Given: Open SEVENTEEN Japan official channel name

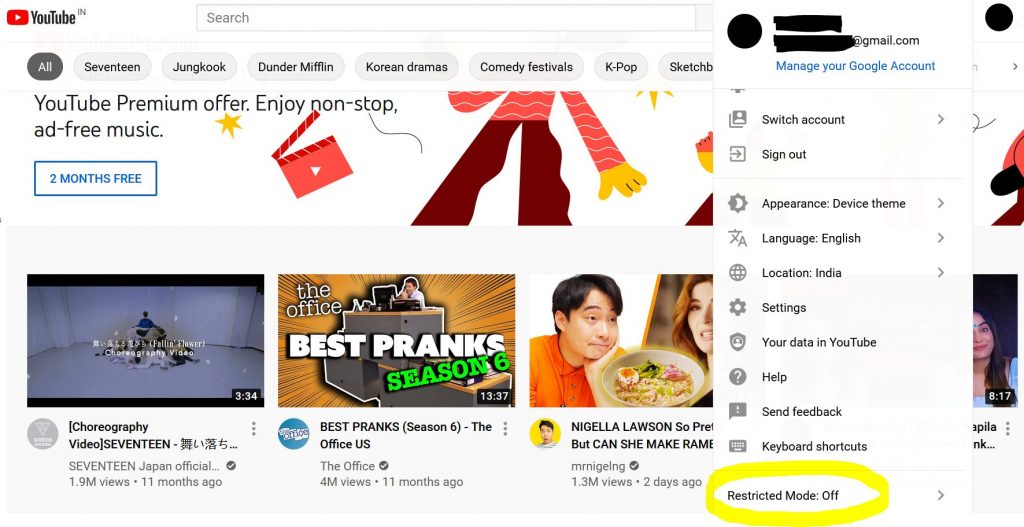Looking at the screenshot, I should pyautogui.click(x=144, y=466).
